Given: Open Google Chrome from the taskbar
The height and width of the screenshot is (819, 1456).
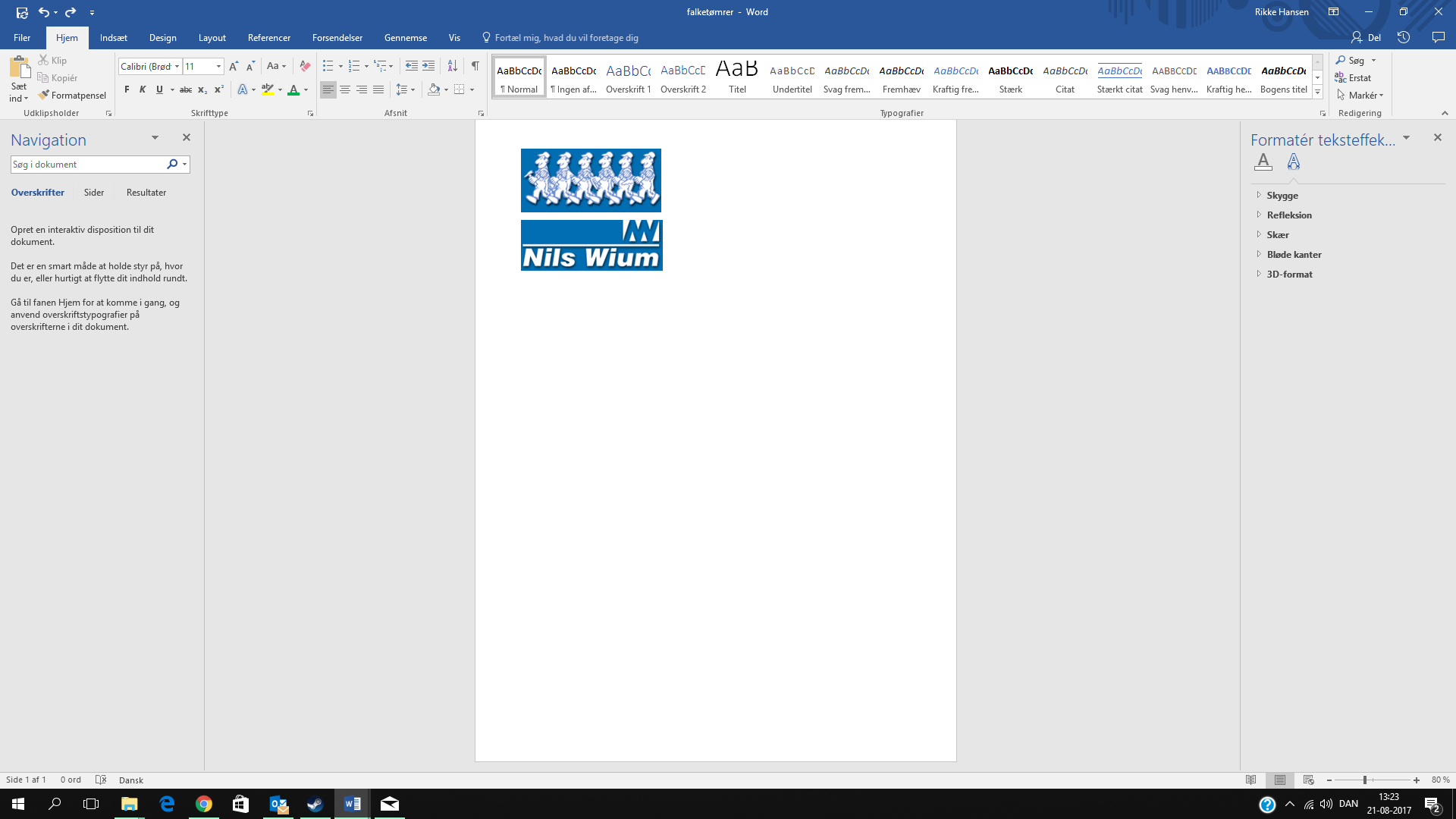Looking at the screenshot, I should (x=203, y=804).
